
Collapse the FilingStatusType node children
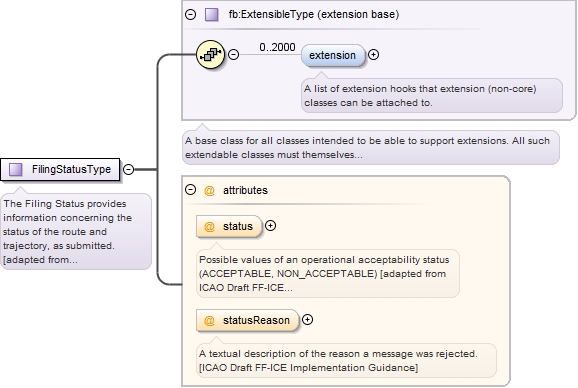pyautogui.click(x=128, y=169)
